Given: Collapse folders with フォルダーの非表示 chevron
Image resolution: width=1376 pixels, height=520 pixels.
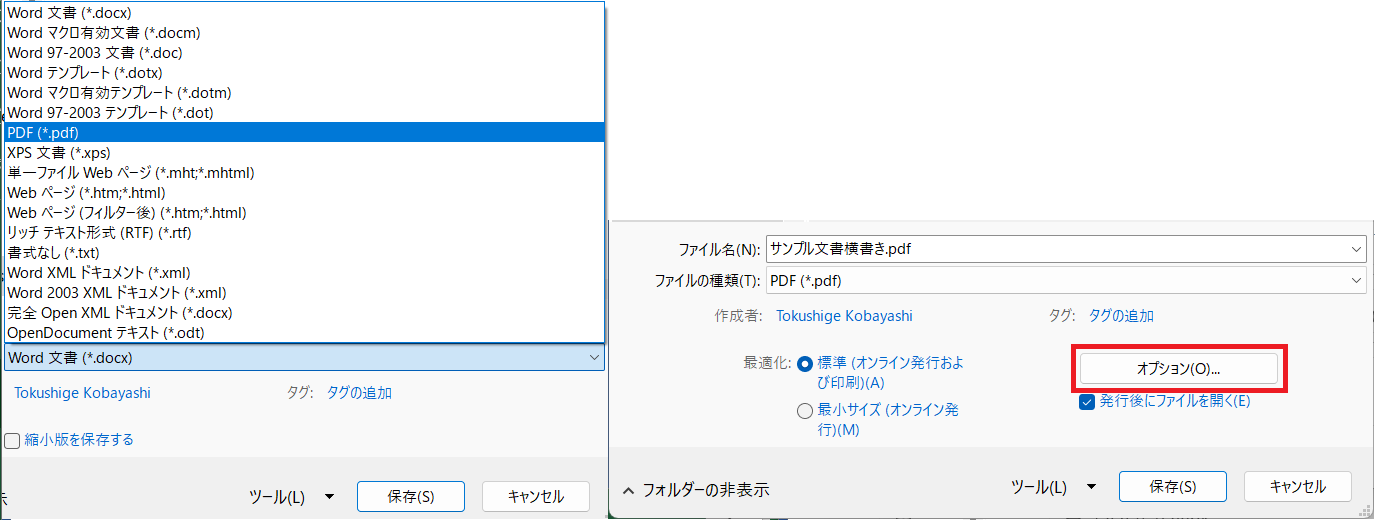Looking at the screenshot, I should (x=628, y=490).
